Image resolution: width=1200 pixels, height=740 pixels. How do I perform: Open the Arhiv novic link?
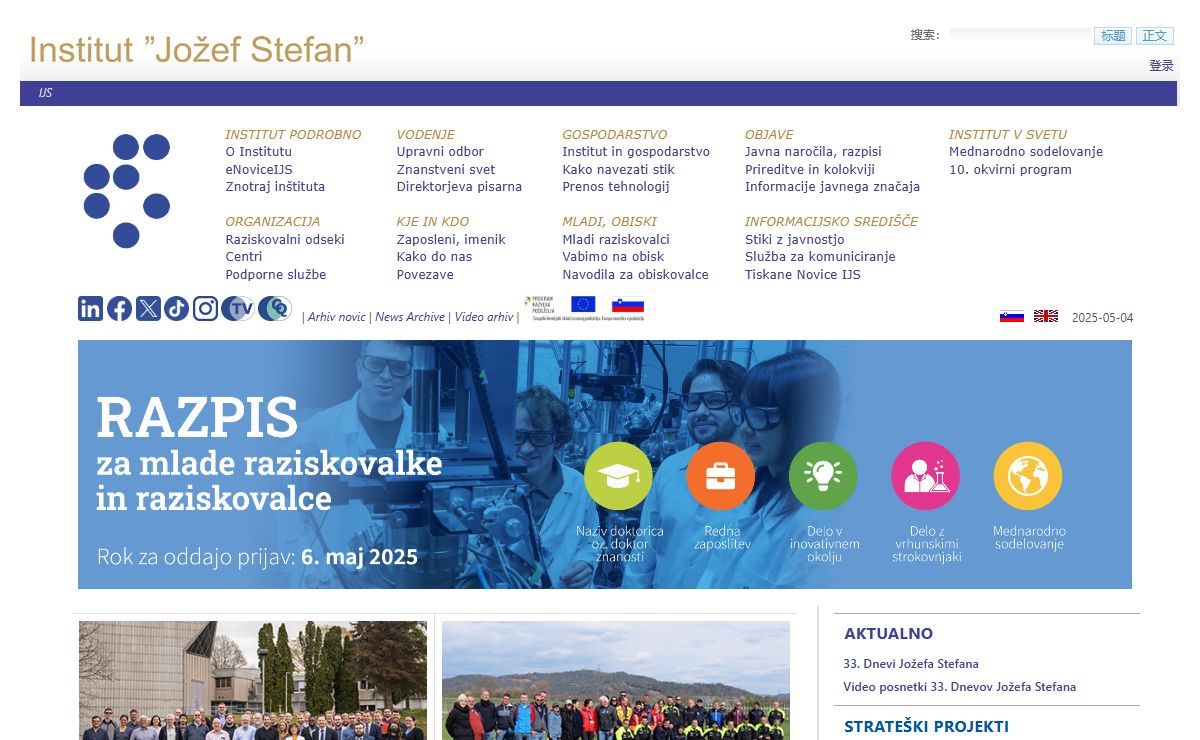(x=337, y=317)
